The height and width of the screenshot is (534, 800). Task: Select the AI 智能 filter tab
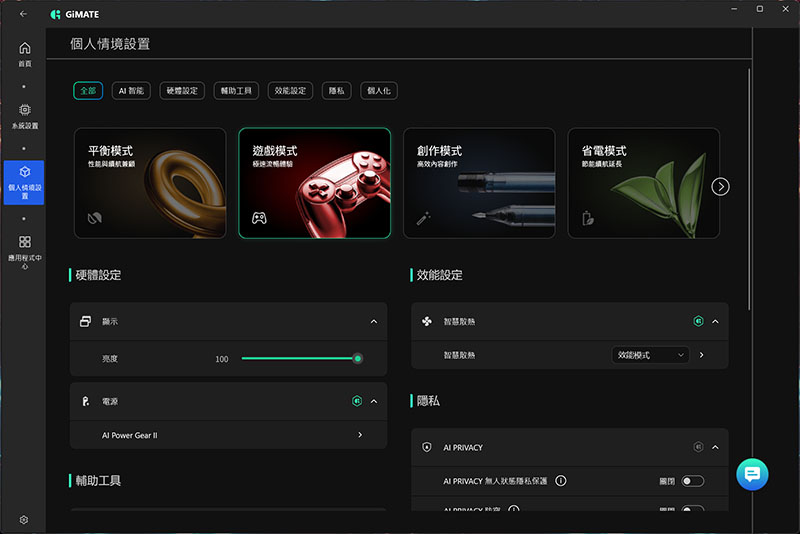pyautogui.click(x=132, y=91)
